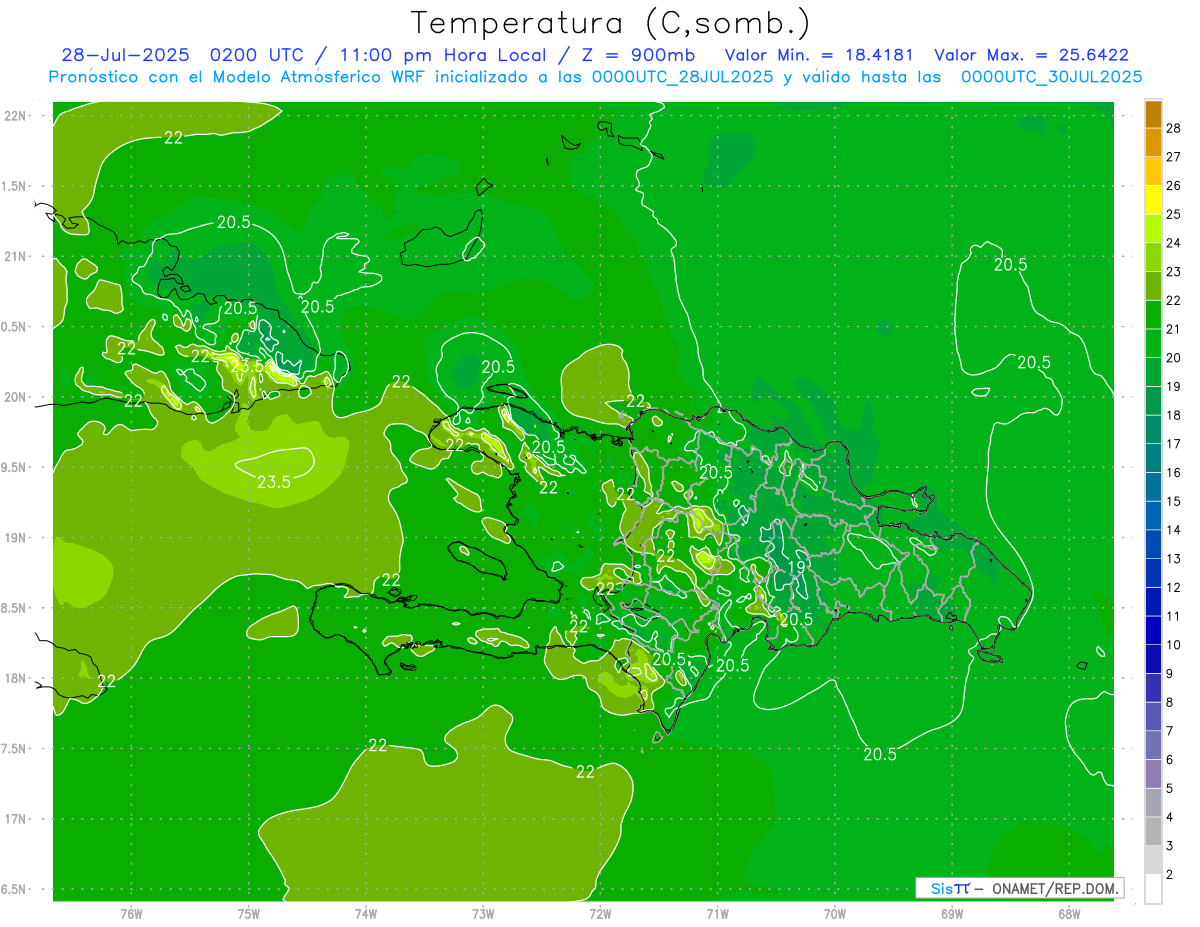
Task: Click the "68W" longitude axis label
Action: [1068, 913]
